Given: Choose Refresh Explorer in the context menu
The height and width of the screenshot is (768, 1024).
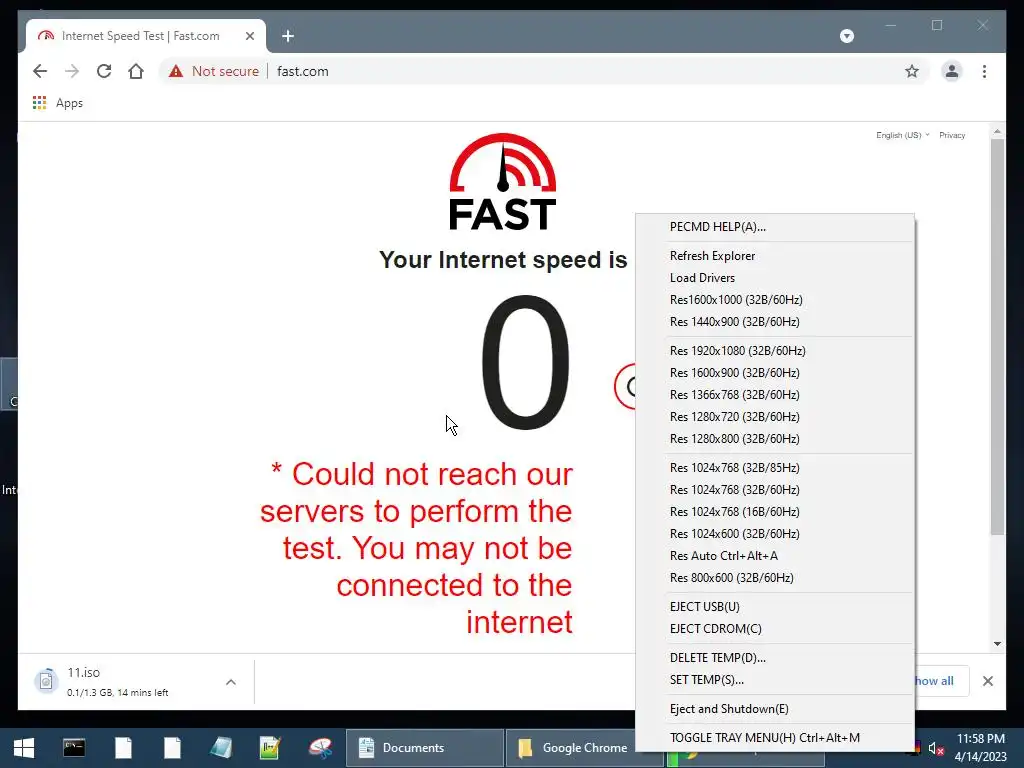Looking at the screenshot, I should tap(775, 256).
